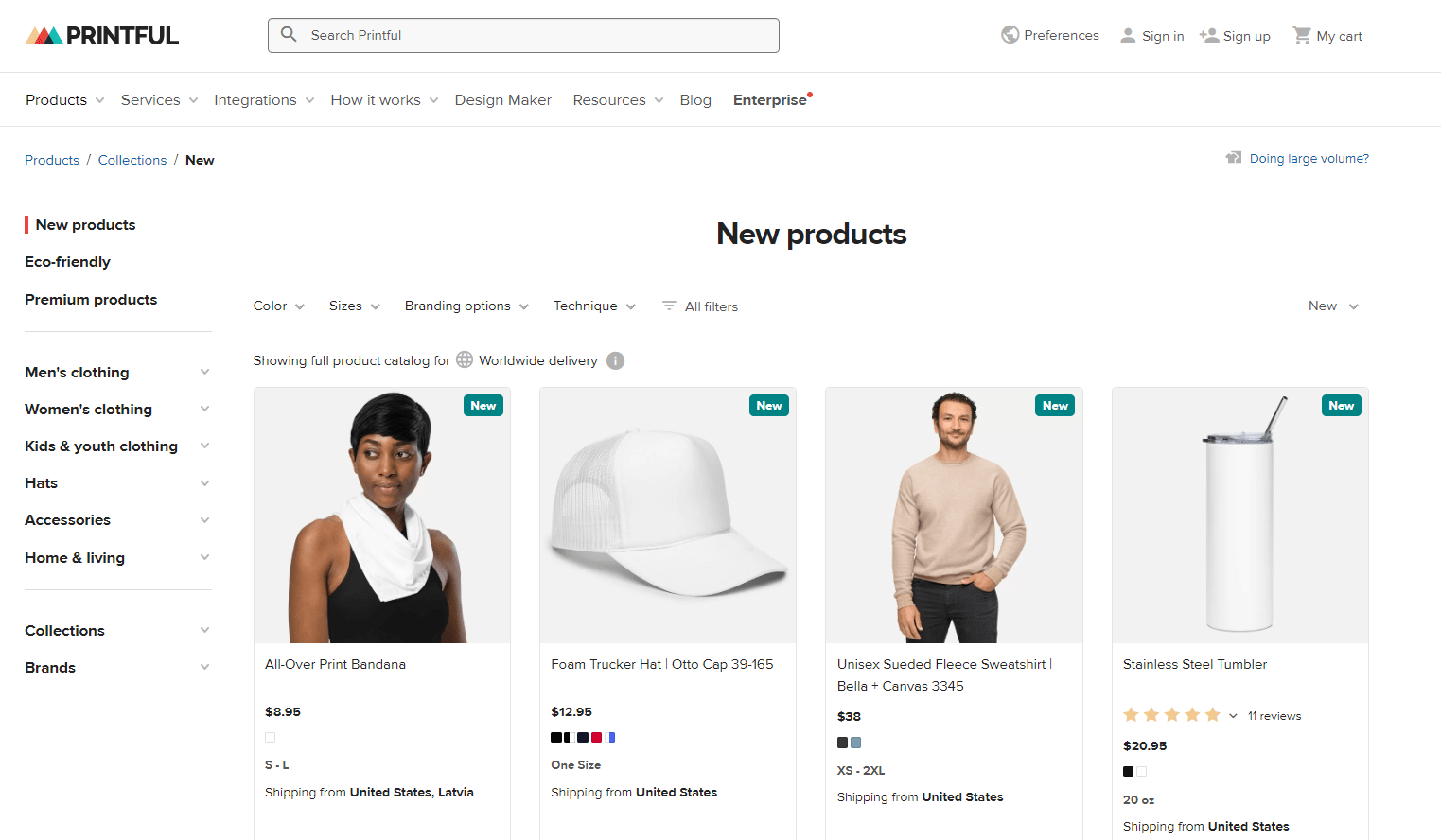Open the Color filter dropdown
Image resolution: width=1441 pixels, height=840 pixels.
coord(277,306)
